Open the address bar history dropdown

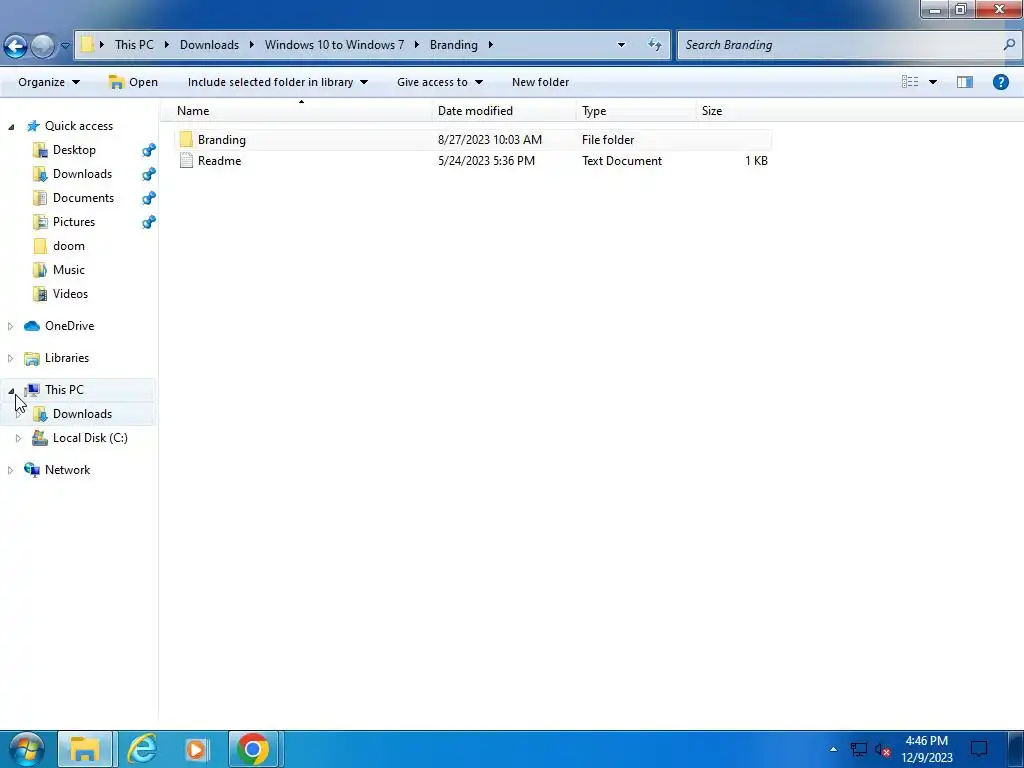tap(621, 44)
